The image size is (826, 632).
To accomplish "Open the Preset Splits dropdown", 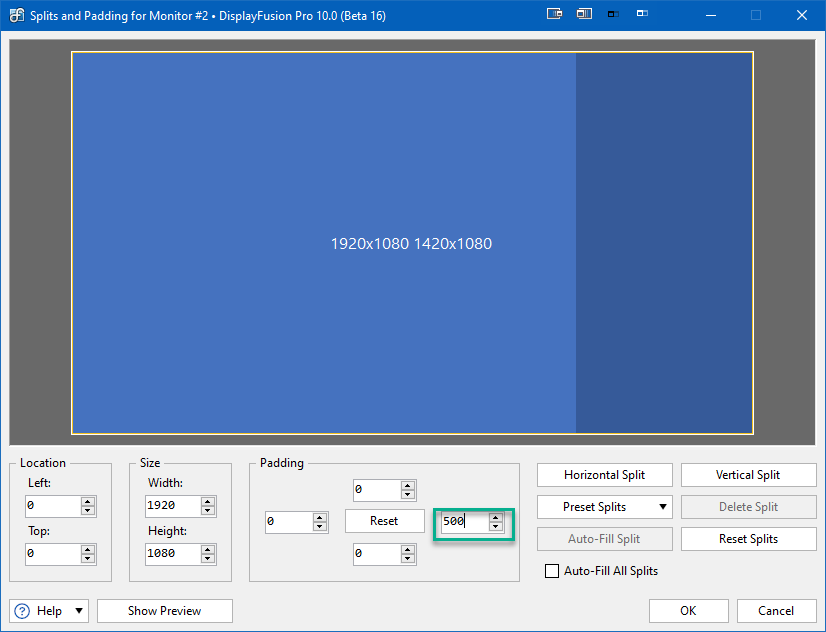I will [605, 507].
